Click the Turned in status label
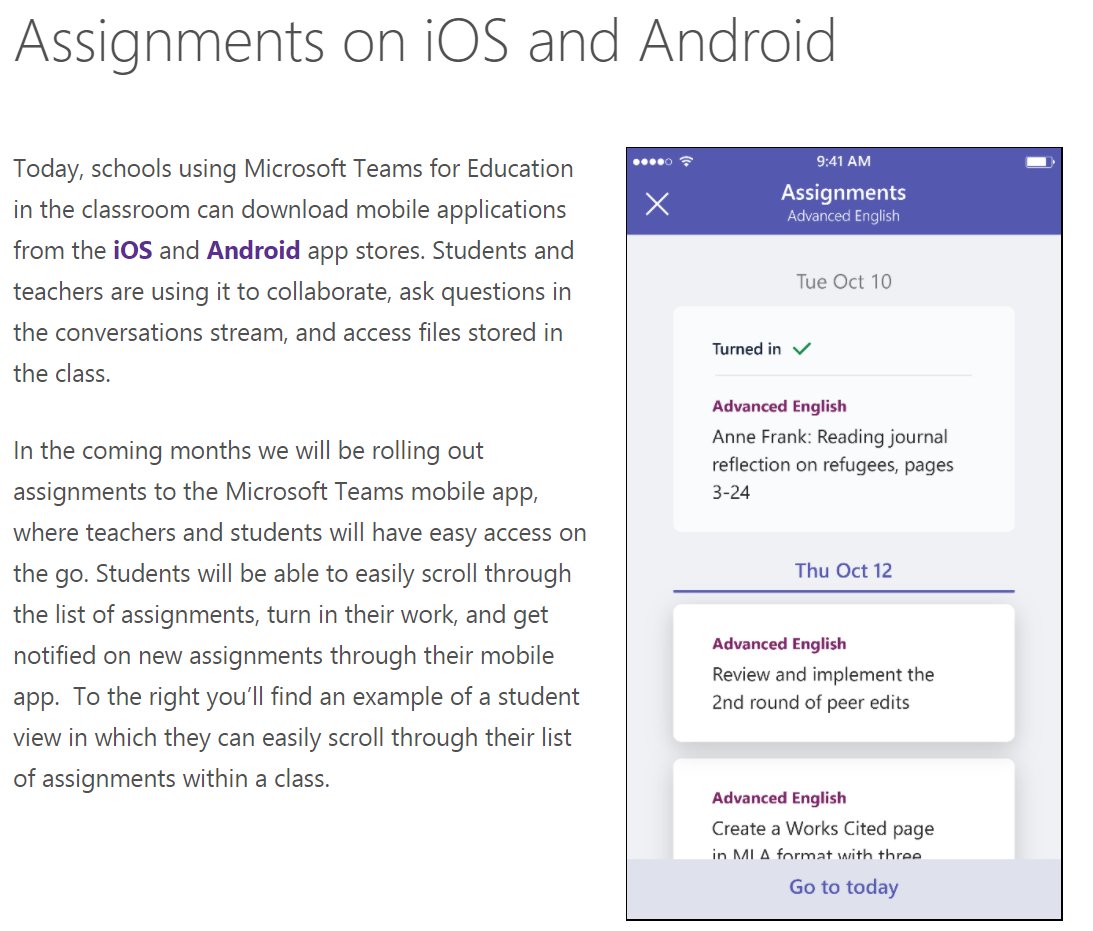This screenshot has width=1093, height=931. tap(747, 348)
